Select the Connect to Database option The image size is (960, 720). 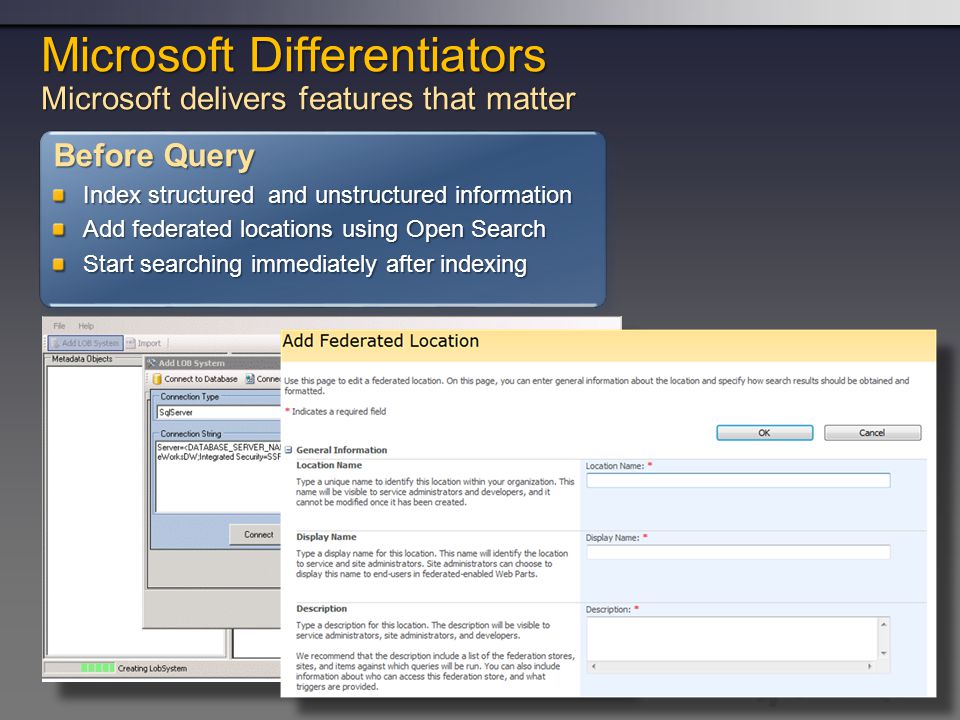(195, 379)
